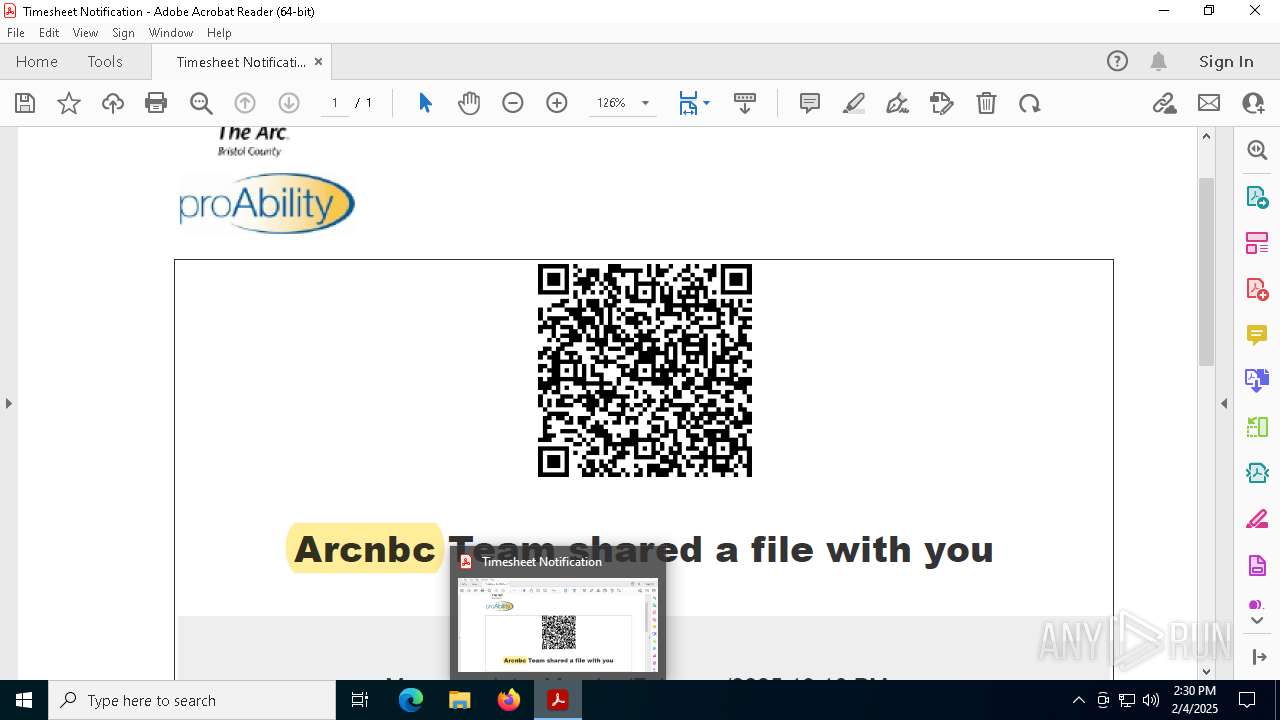Open the Fill & Sign sidebar tool
This screenshot has height=720, width=1280.
(x=1257, y=520)
